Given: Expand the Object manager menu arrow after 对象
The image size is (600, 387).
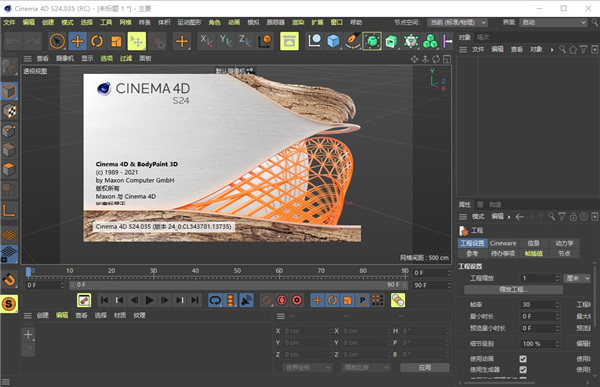Looking at the screenshot, I should [552, 49].
